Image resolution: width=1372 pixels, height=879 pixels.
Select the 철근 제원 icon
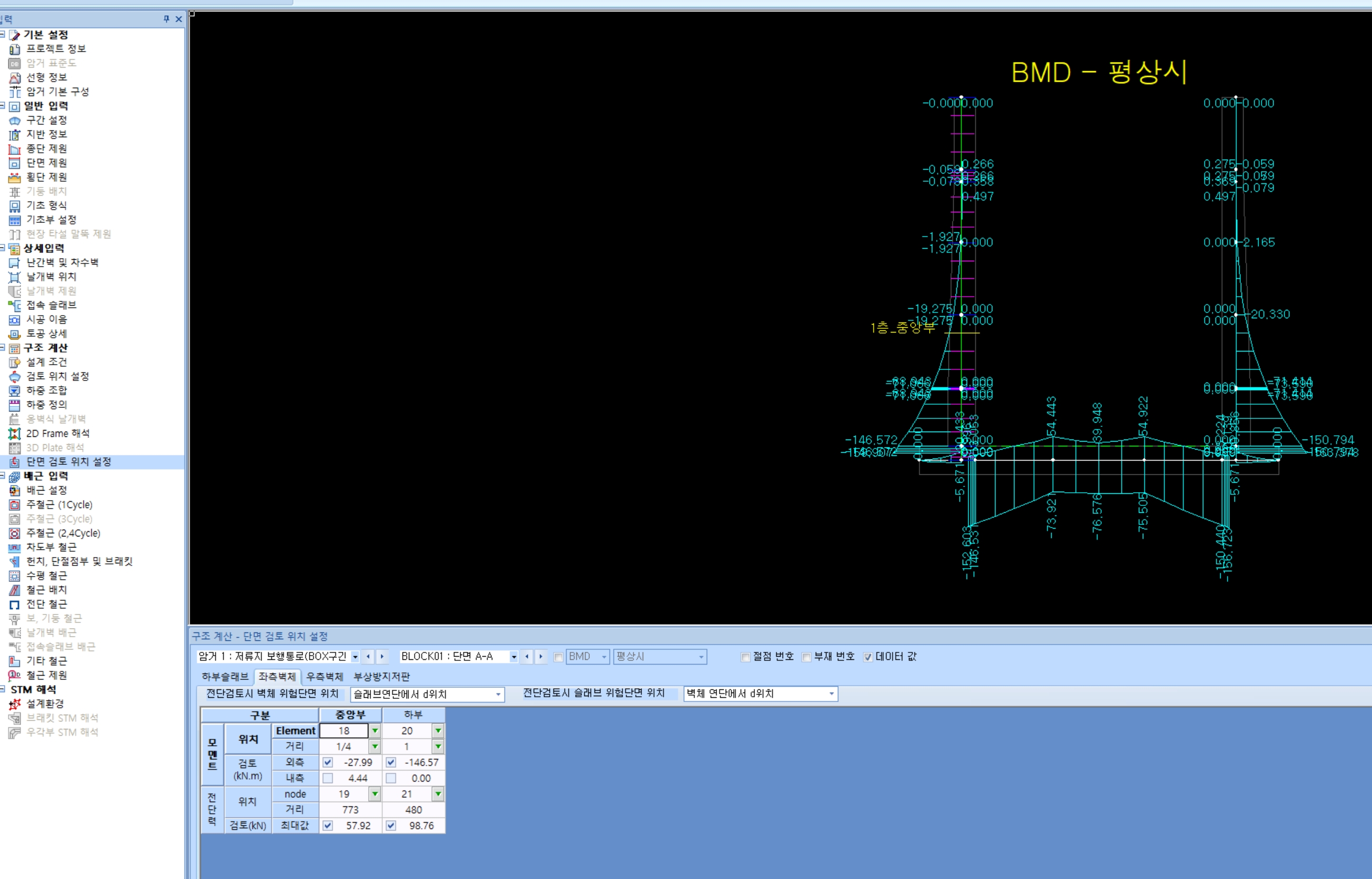click(15, 675)
